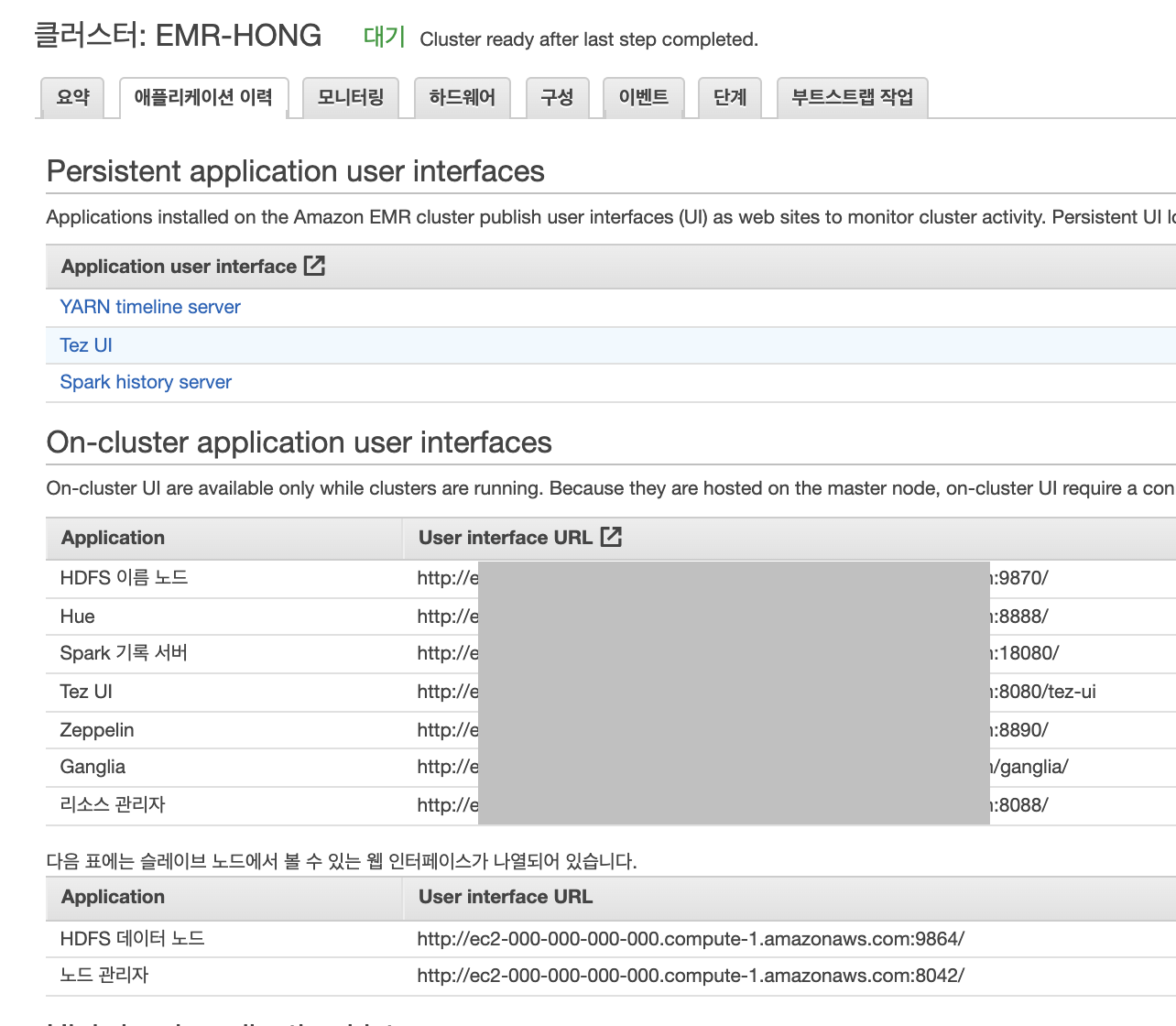Viewport: 1176px width, 1026px height.
Task: Click external-link icon beside User interface URL
Action: (611, 537)
